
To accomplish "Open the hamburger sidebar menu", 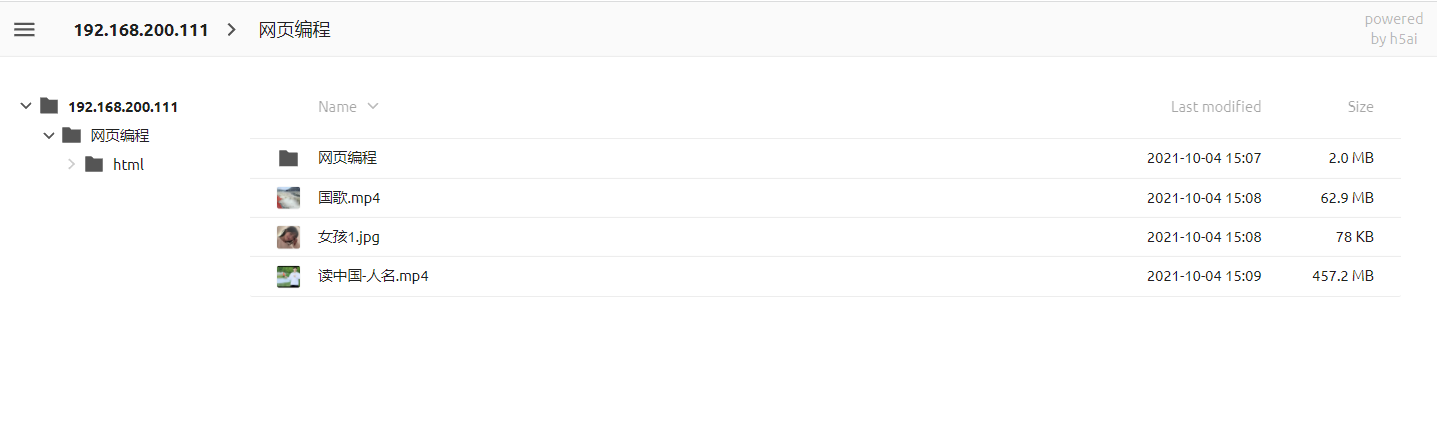I will pyautogui.click(x=24, y=30).
